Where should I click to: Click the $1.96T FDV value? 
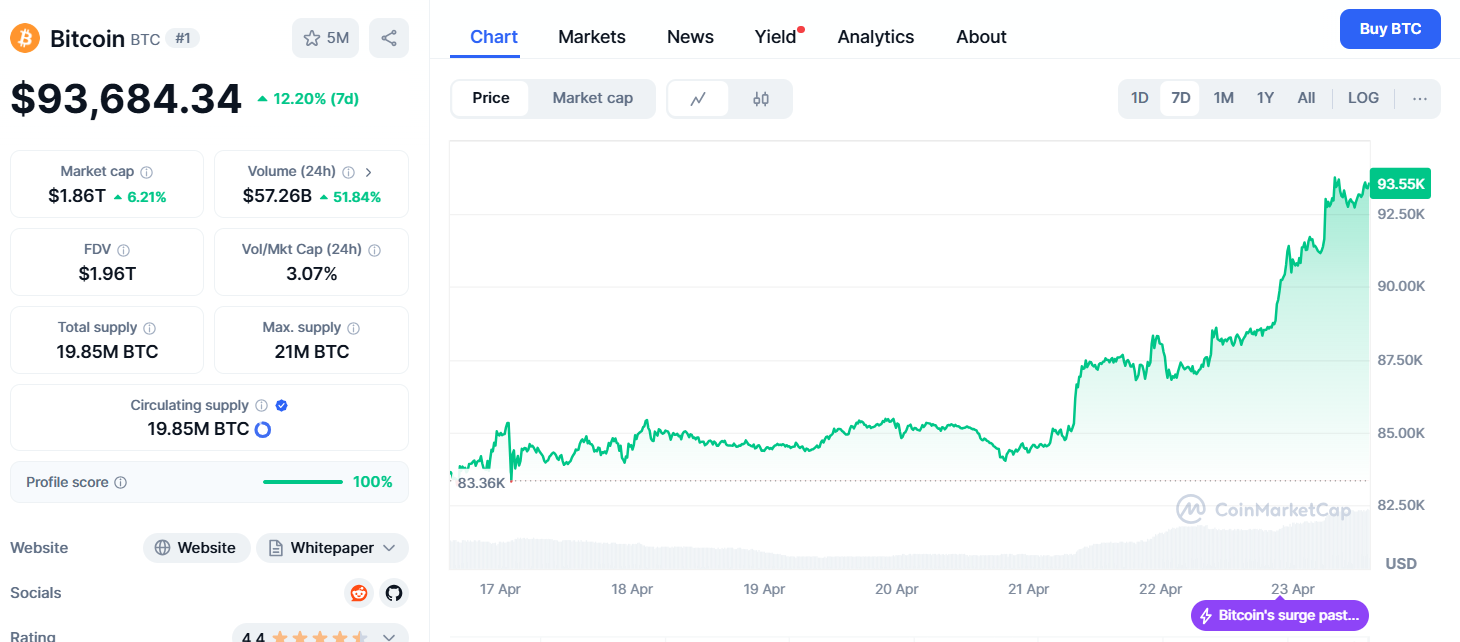[107, 274]
